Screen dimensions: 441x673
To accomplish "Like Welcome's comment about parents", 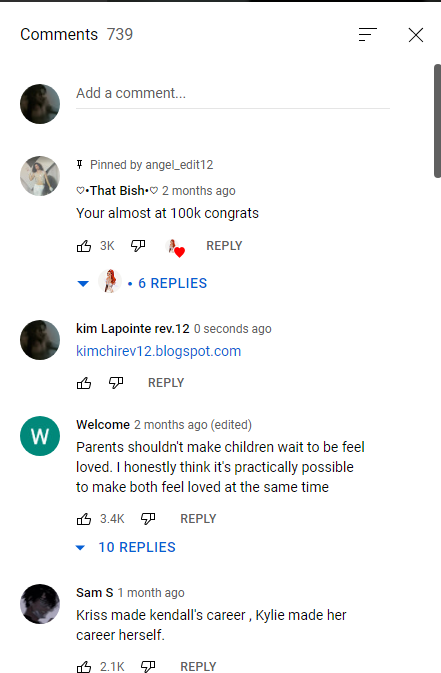I will [84, 519].
